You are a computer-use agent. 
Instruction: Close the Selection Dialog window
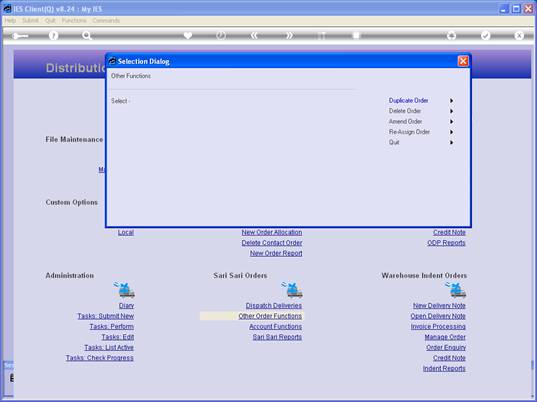[463, 61]
